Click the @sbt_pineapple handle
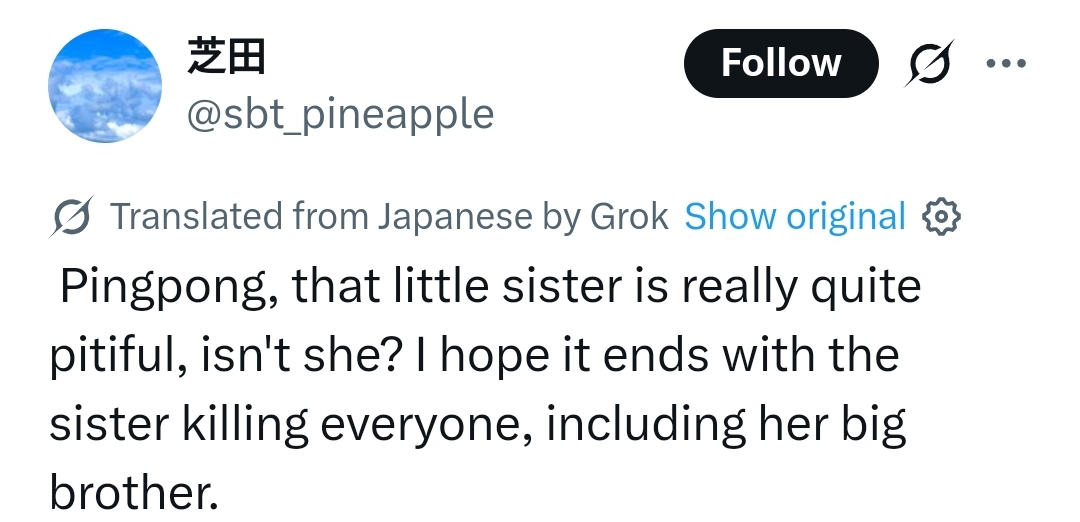This screenshot has height=522, width=1080. click(340, 114)
